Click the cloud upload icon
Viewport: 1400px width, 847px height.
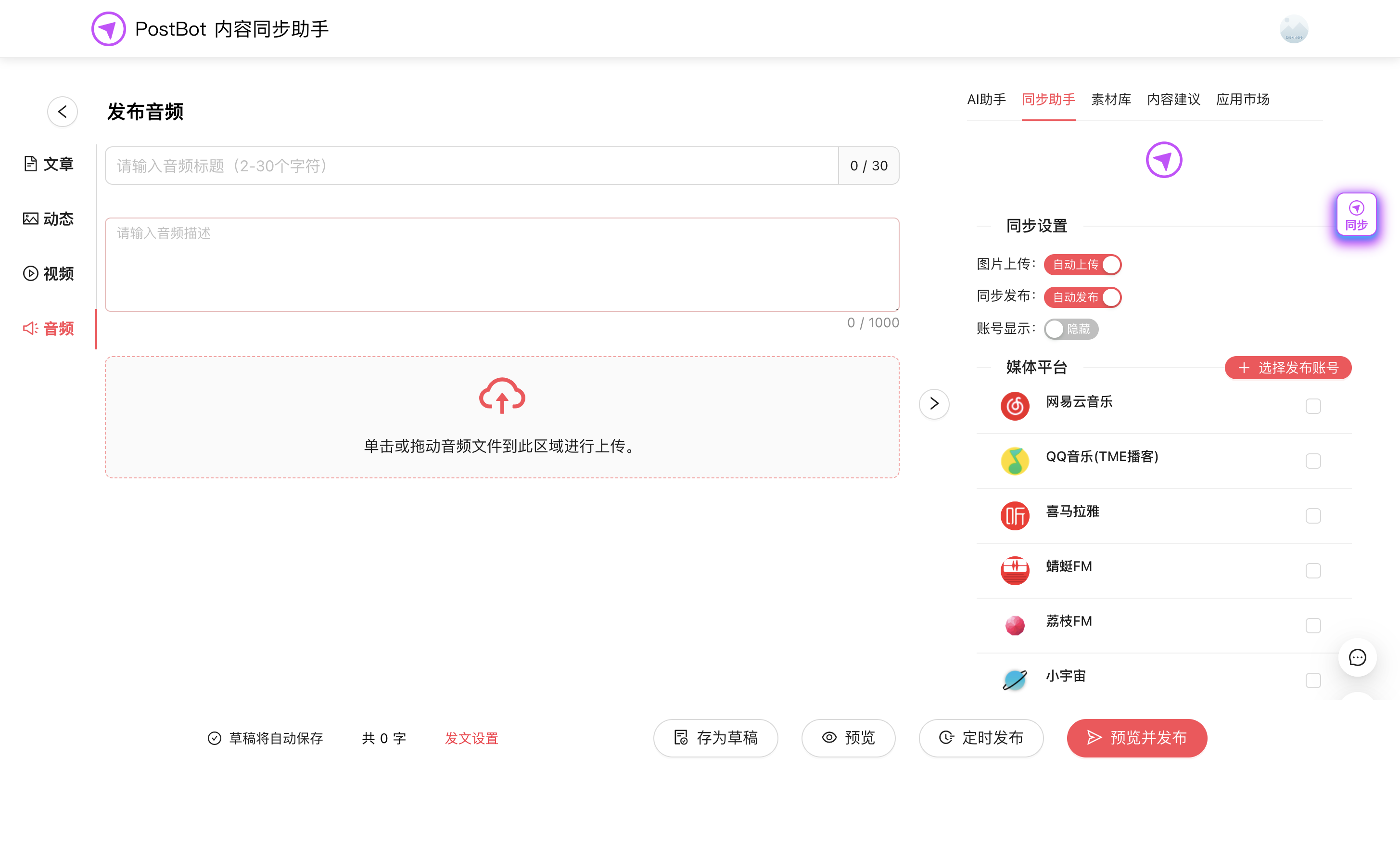502,396
